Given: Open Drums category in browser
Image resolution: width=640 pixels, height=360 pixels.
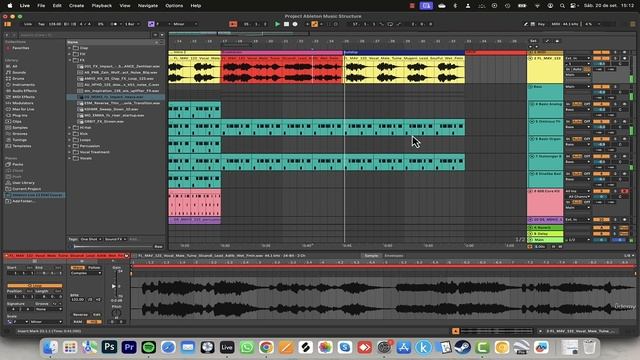Looking at the screenshot, I should tap(18, 78).
